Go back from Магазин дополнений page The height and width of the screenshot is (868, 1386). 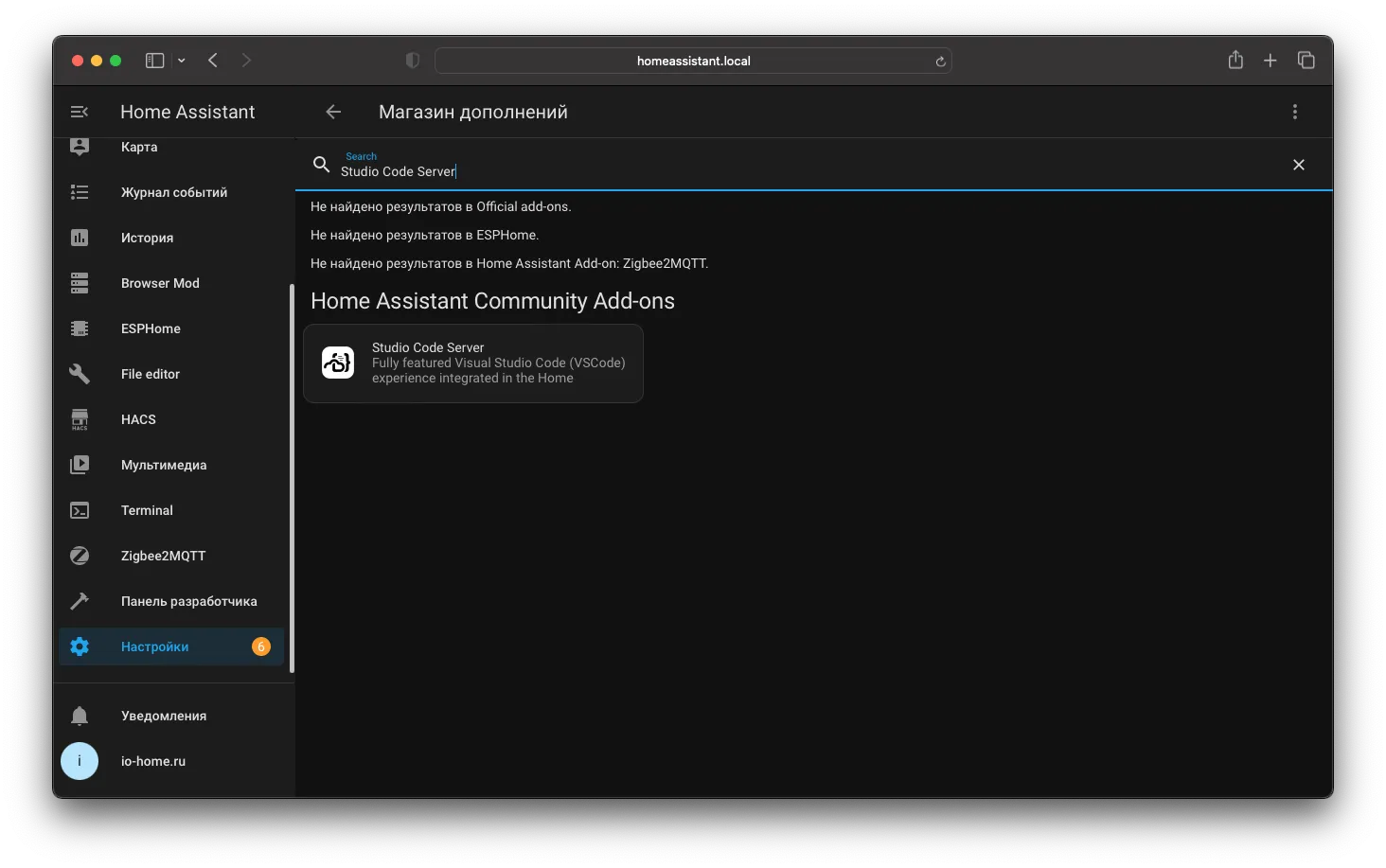(333, 112)
